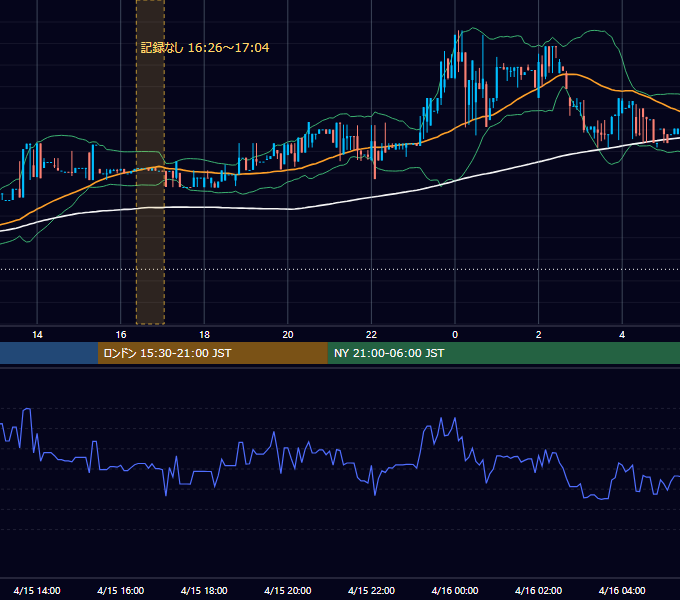
Task: Click the '4/15 22:00' date label
Action: [x=371, y=590]
